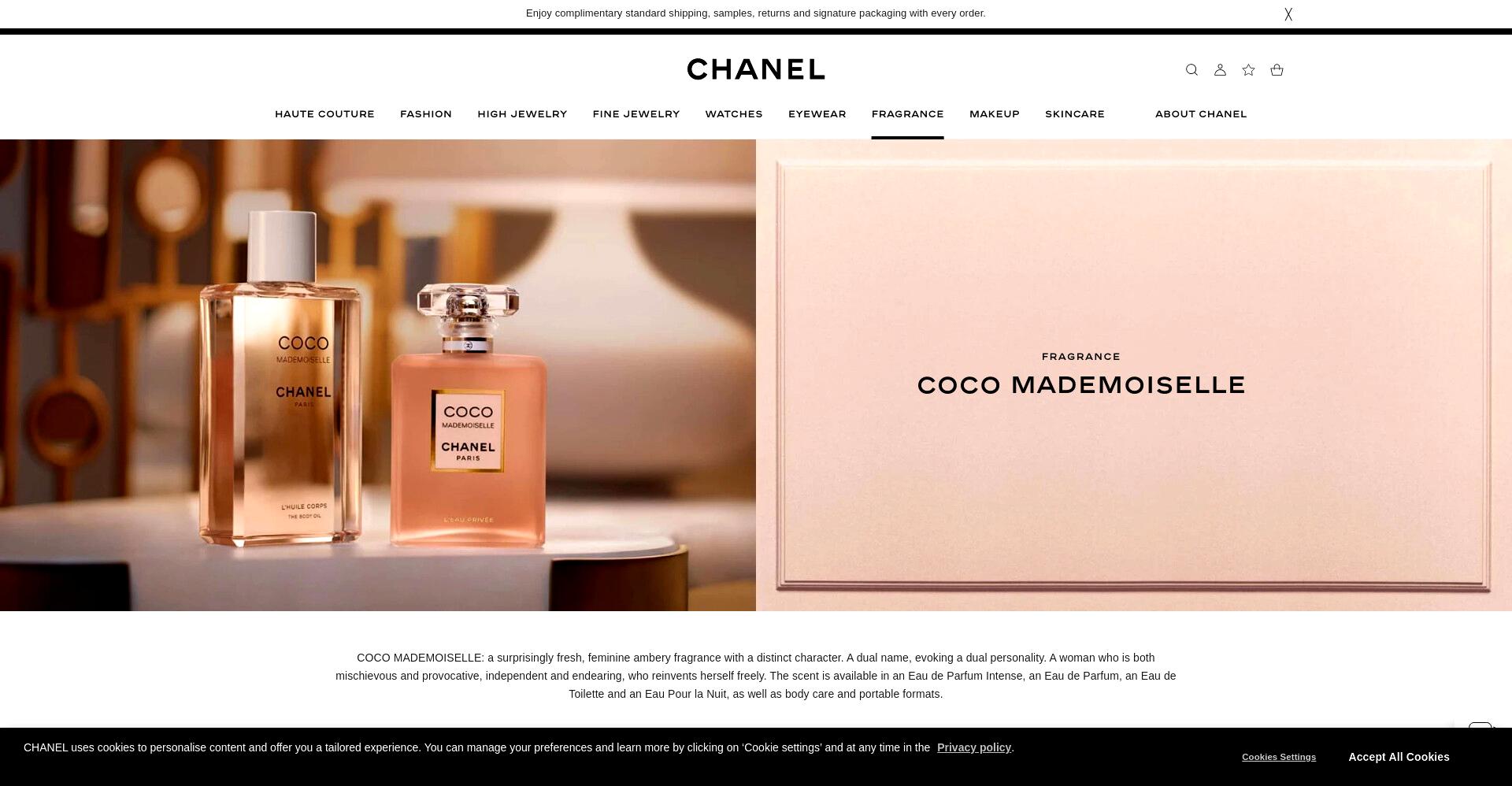Image resolution: width=1512 pixels, height=786 pixels.
Task: Go to About Chanel
Action: click(1201, 114)
